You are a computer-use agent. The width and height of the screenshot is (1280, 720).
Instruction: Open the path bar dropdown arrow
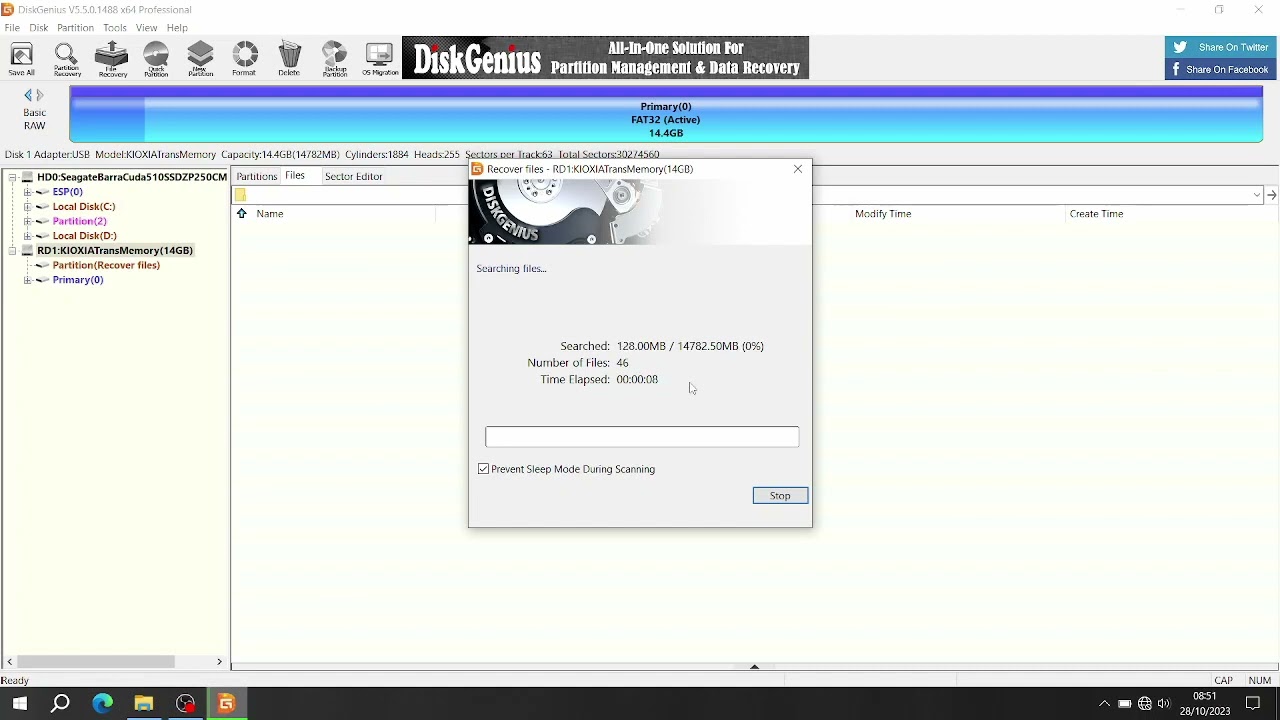[x=1257, y=195]
